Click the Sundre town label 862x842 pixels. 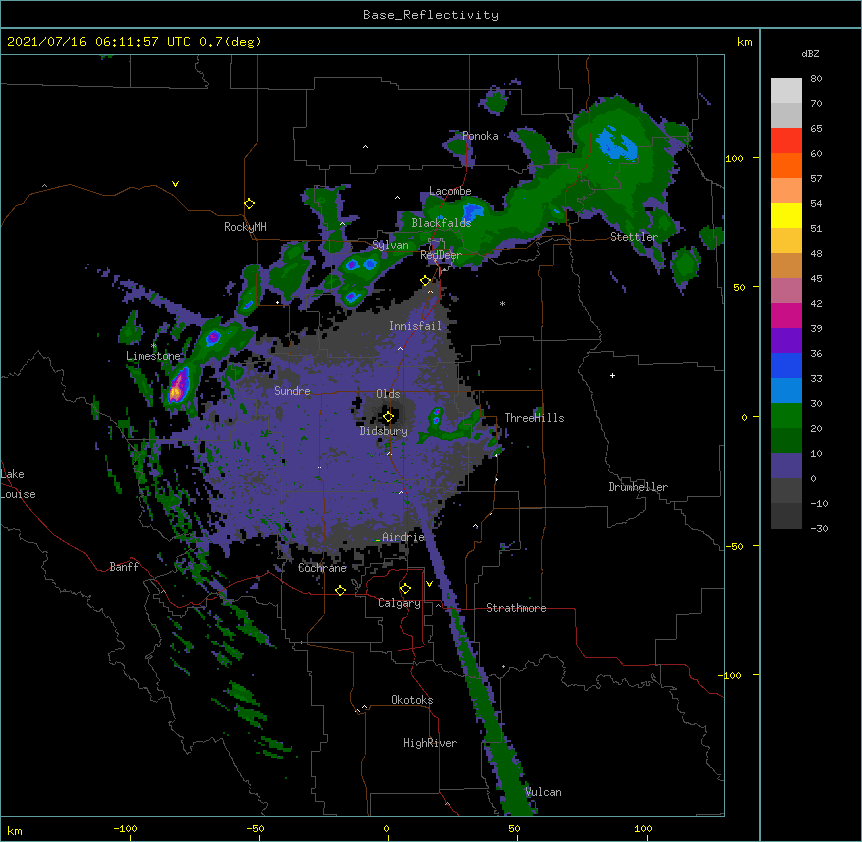(292, 391)
